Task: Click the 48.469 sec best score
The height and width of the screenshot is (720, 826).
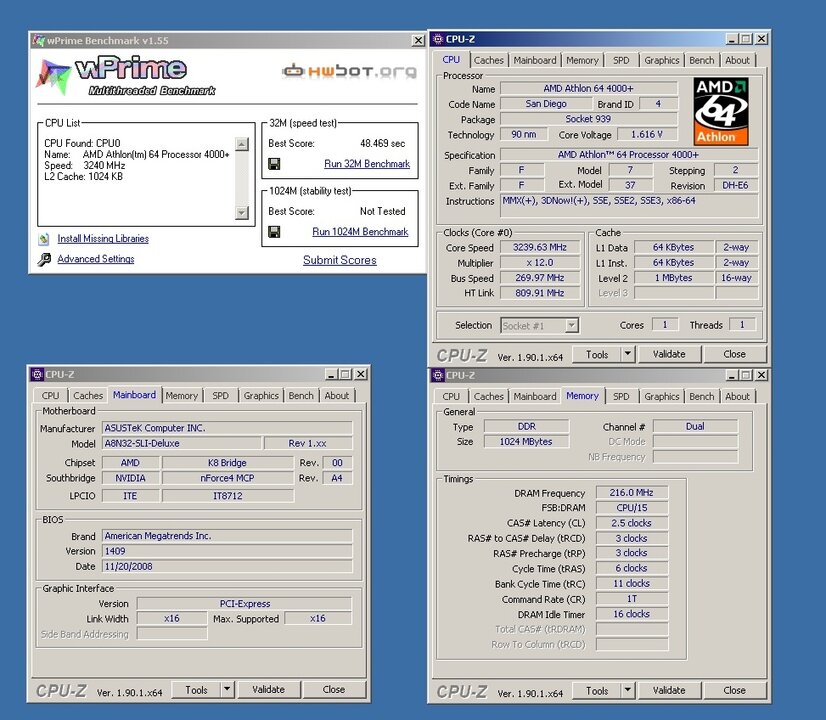Action: 382,143
